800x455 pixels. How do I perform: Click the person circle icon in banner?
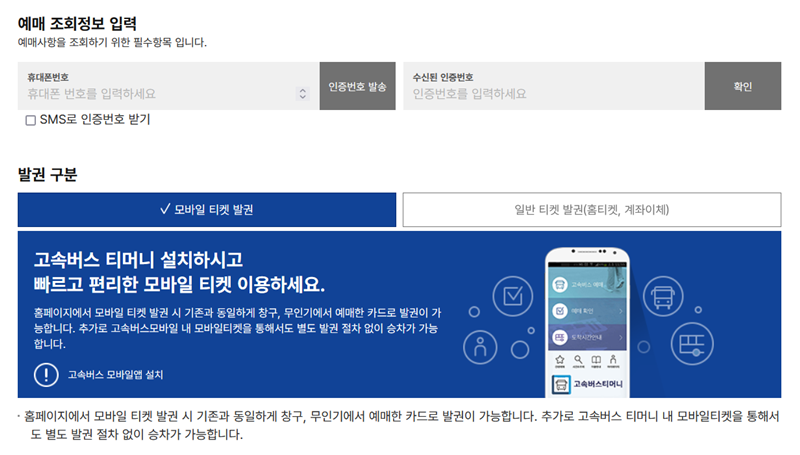(480, 347)
